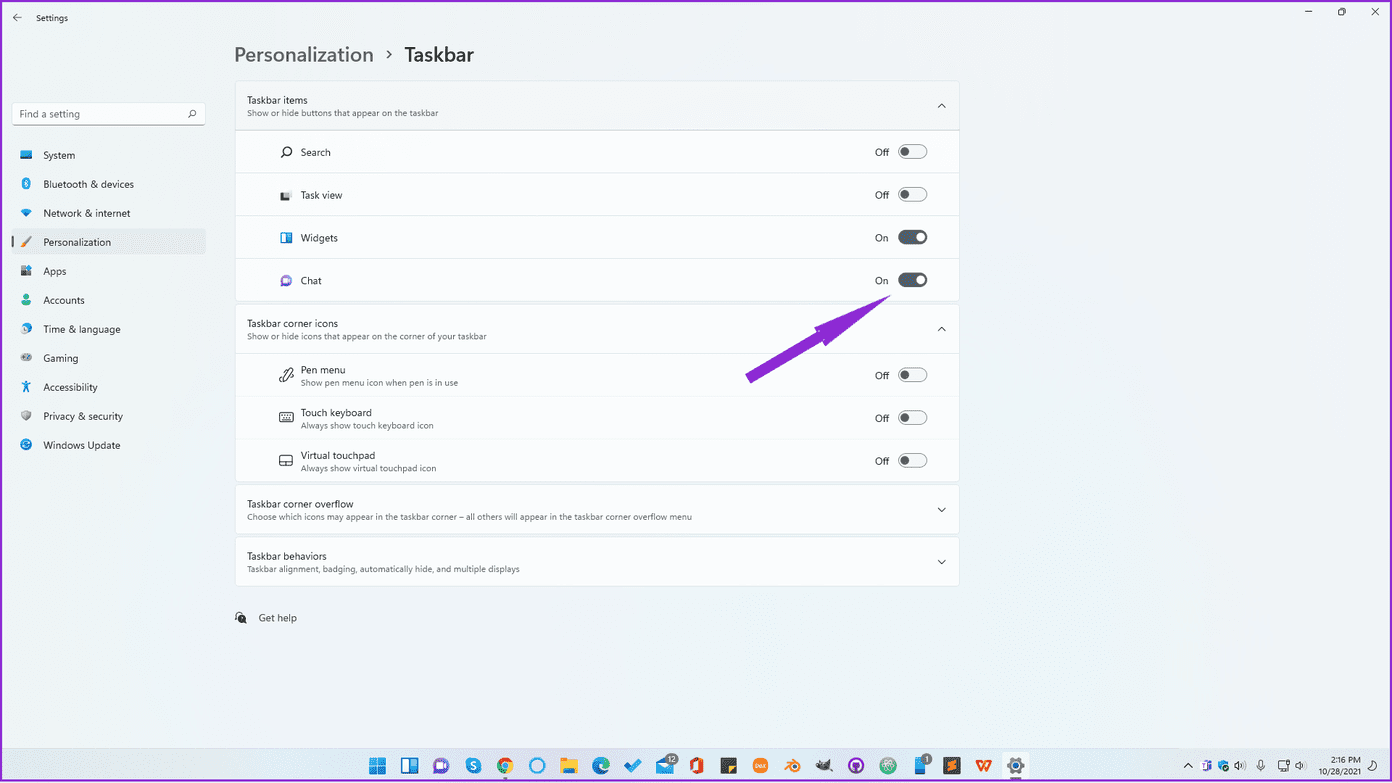Select Personalization in the sidebar

click(108, 242)
